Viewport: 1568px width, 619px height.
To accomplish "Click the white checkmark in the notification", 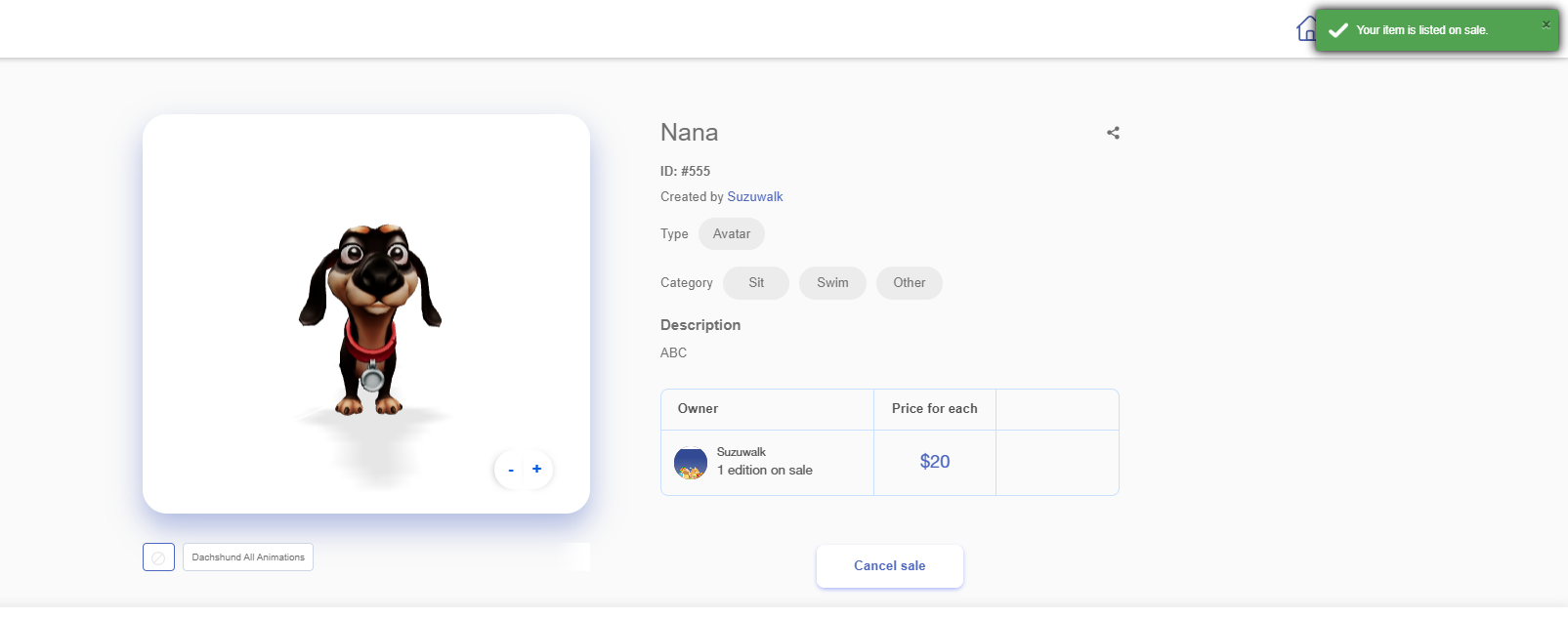I will (x=1338, y=30).
